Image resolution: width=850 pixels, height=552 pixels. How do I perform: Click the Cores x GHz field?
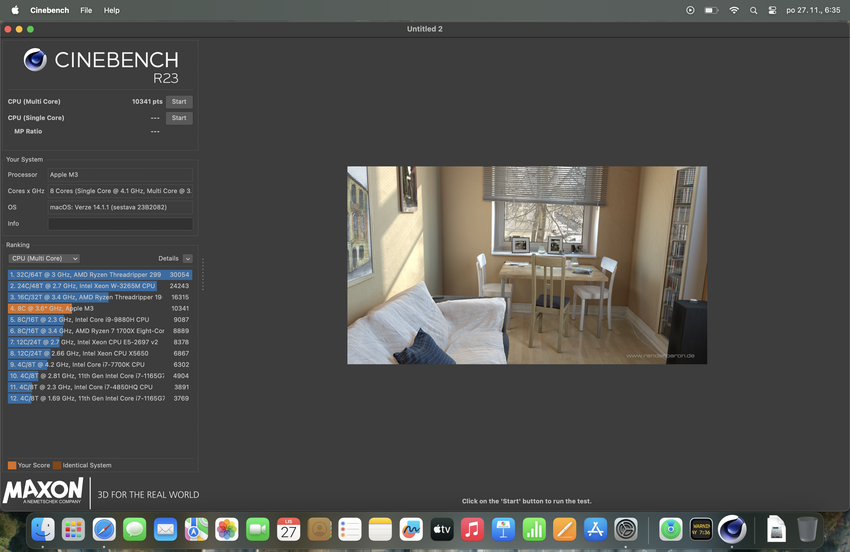pyautogui.click(x=120, y=191)
